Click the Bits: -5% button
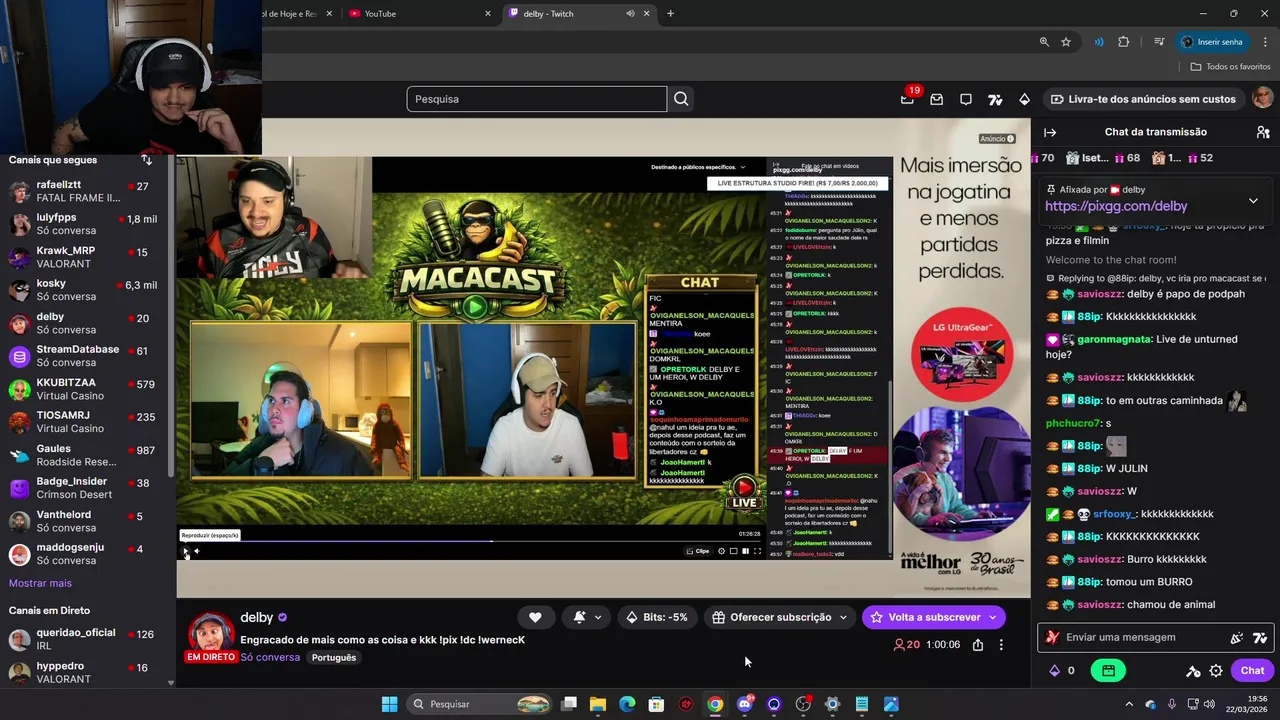 tap(657, 617)
